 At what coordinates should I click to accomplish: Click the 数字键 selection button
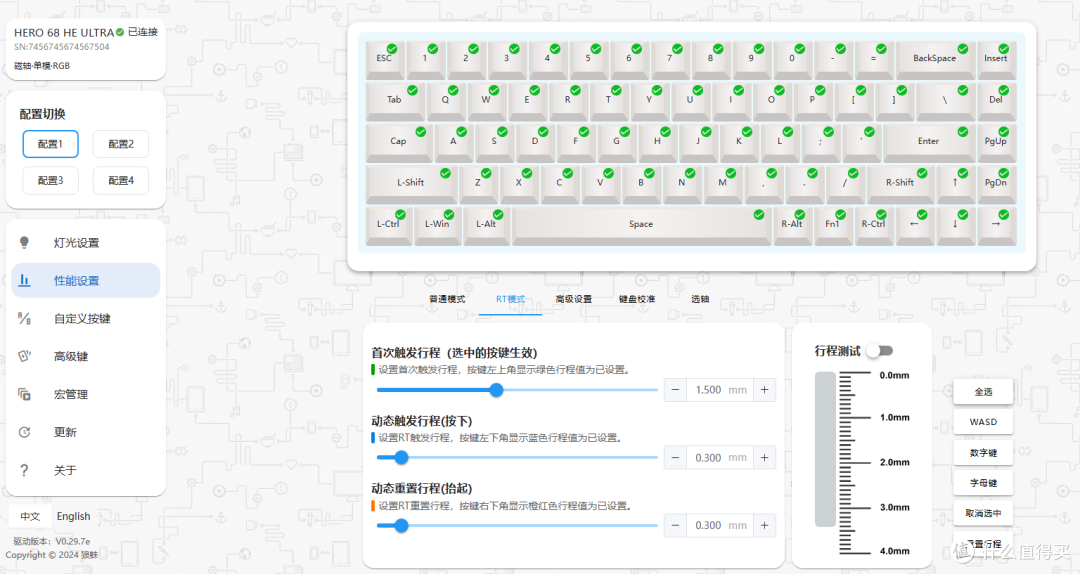tap(983, 453)
